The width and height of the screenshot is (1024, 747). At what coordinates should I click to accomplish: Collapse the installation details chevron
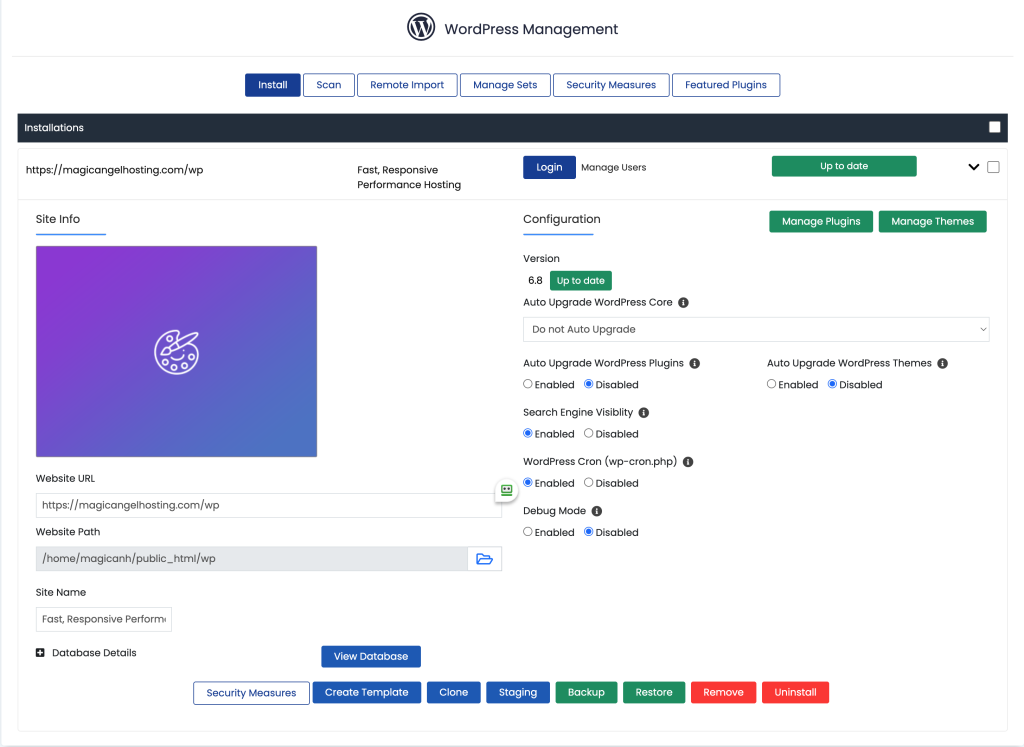point(974,167)
